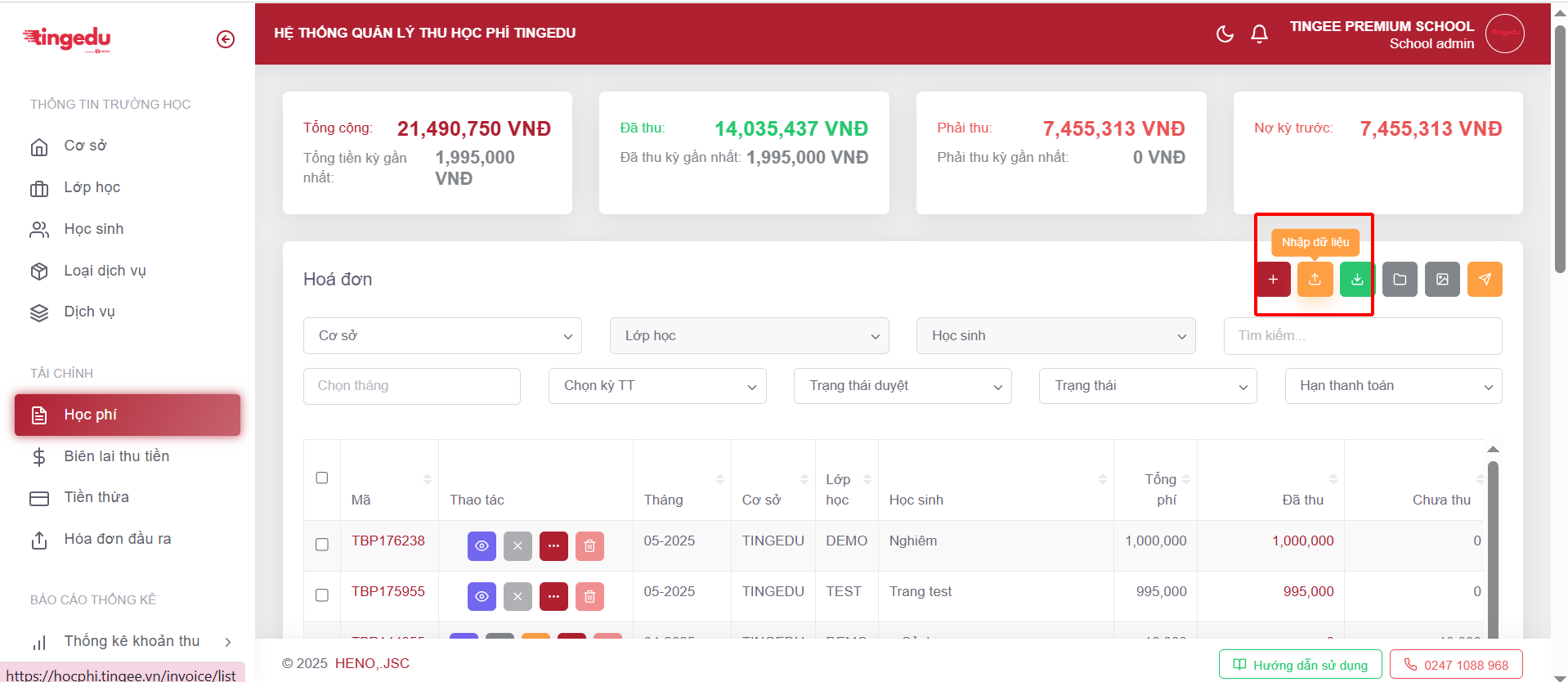Click Hướng dẫn sử dụng button
The height and width of the screenshot is (682, 1568).
click(1300, 665)
